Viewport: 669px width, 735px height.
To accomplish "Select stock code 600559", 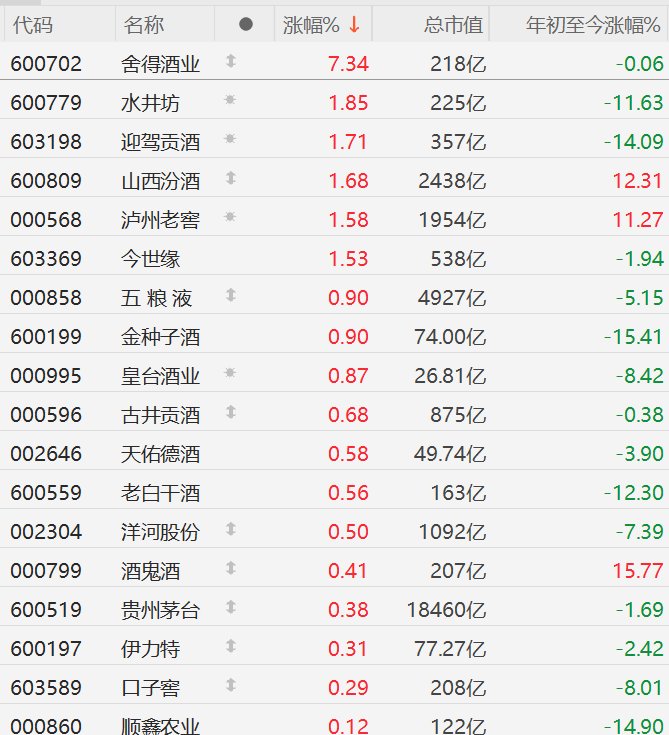I will click(46, 493).
